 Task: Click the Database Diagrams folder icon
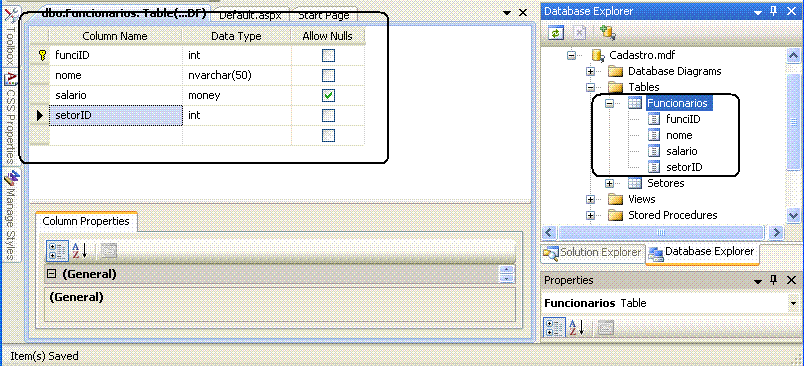pos(615,71)
